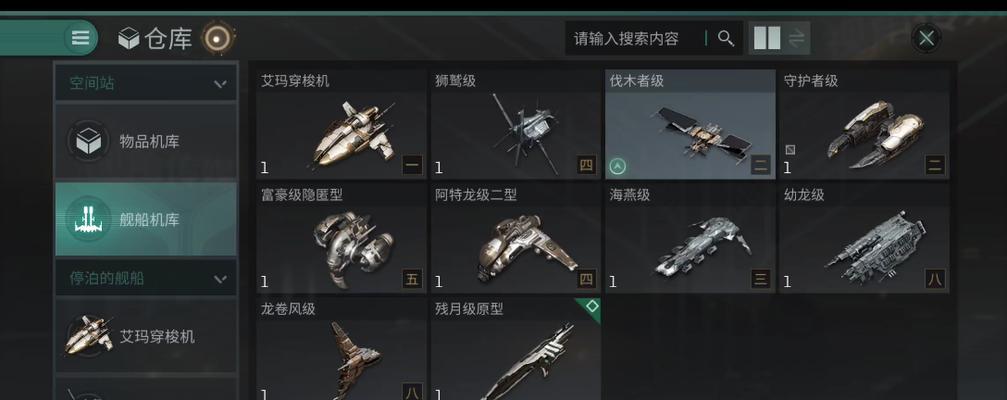1007x400 pixels.
Task: Select the 富豪级隐匿型 ship card
Action: click(341, 238)
